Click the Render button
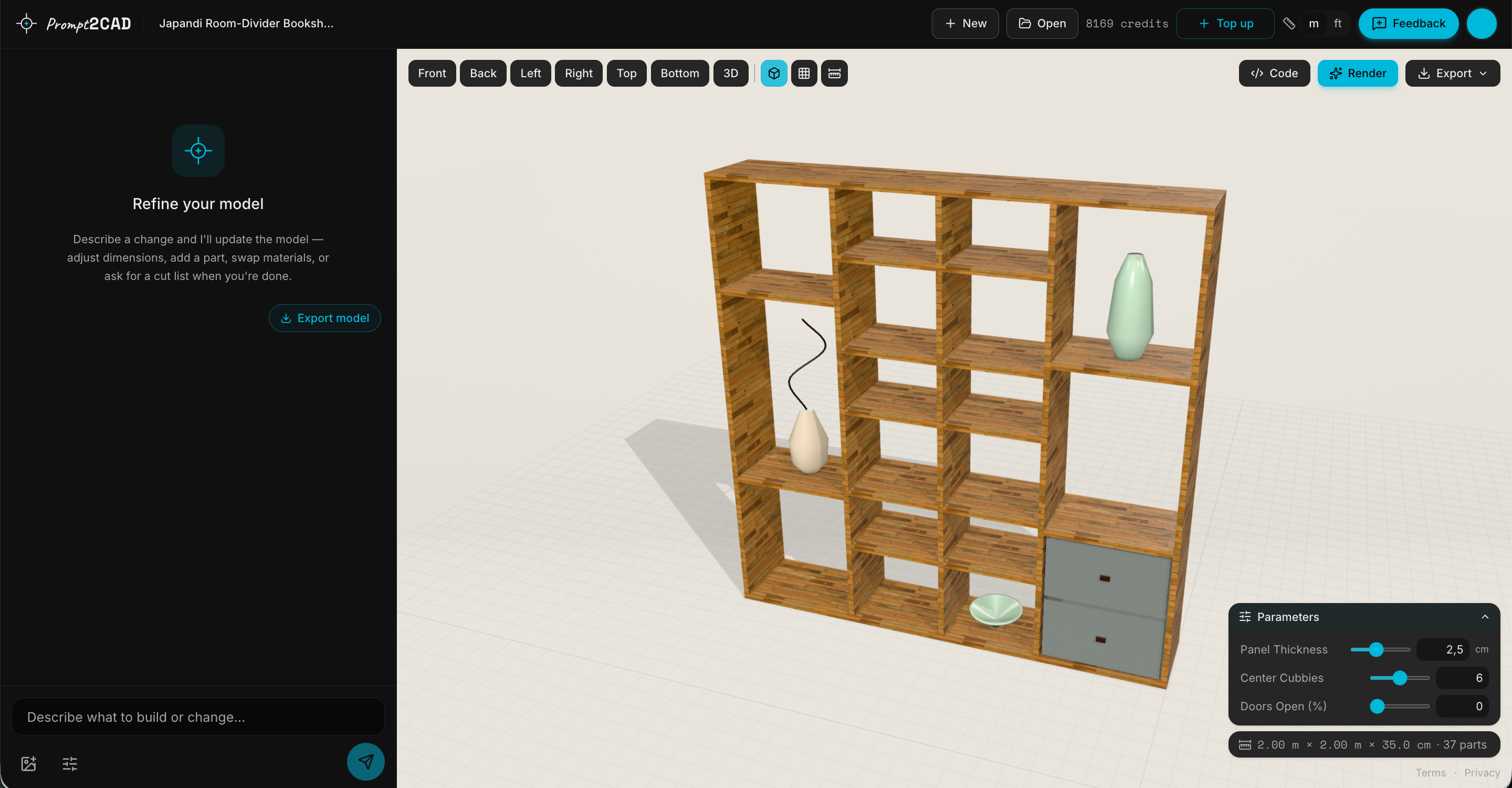The width and height of the screenshot is (1512, 788). 1357,74
